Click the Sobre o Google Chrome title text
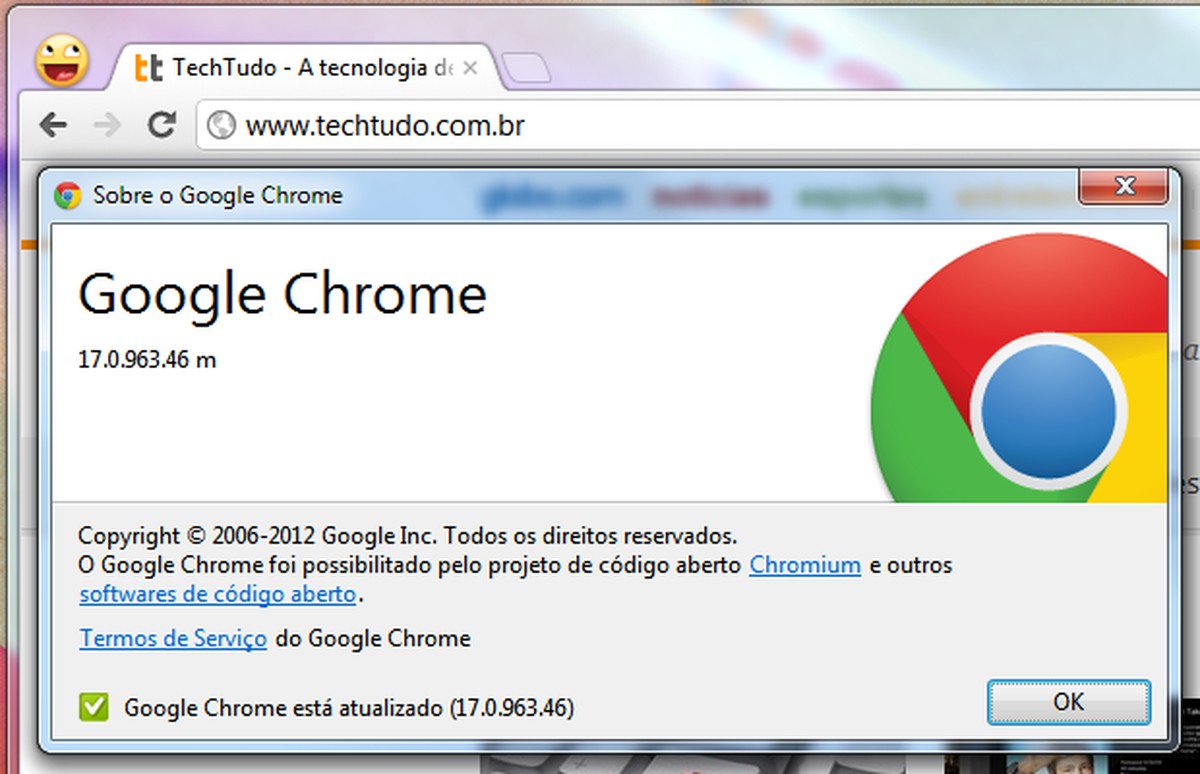The image size is (1200, 774). click(x=218, y=195)
